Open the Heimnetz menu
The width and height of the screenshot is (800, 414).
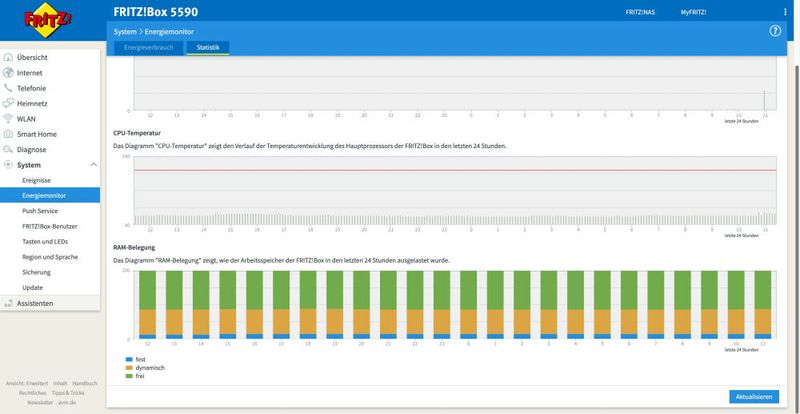click(x=32, y=103)
